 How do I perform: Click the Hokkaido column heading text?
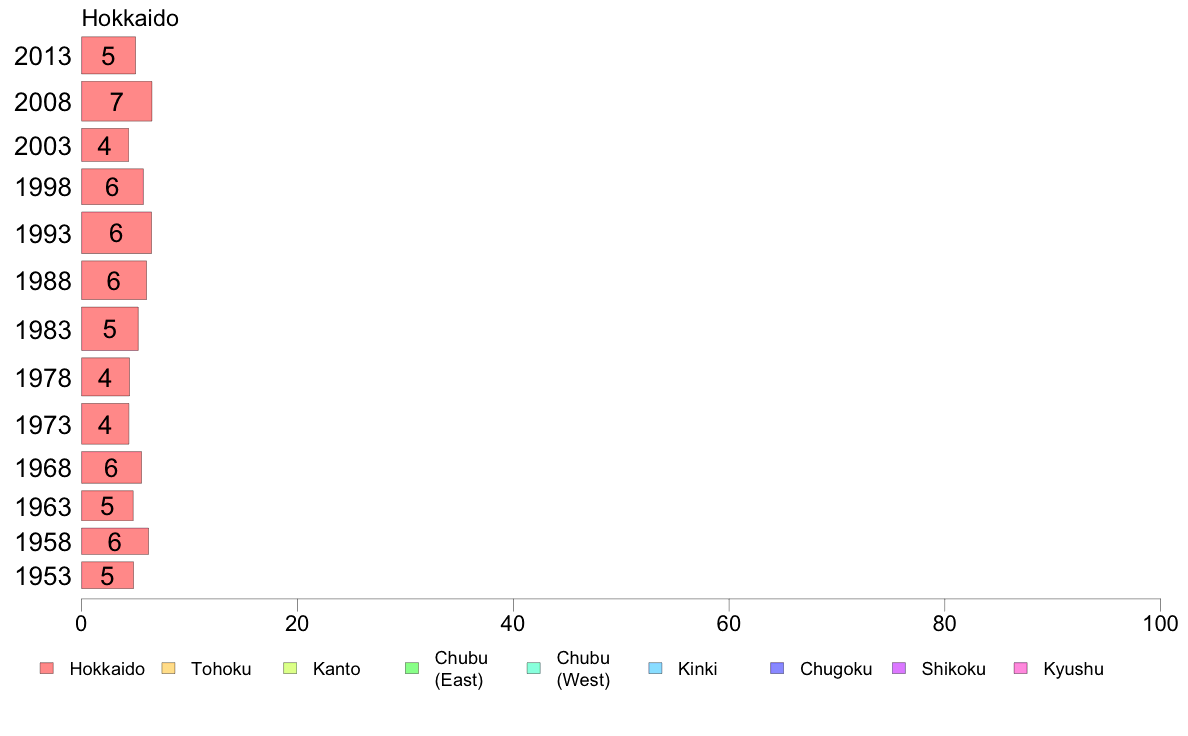tap(130, 18)
